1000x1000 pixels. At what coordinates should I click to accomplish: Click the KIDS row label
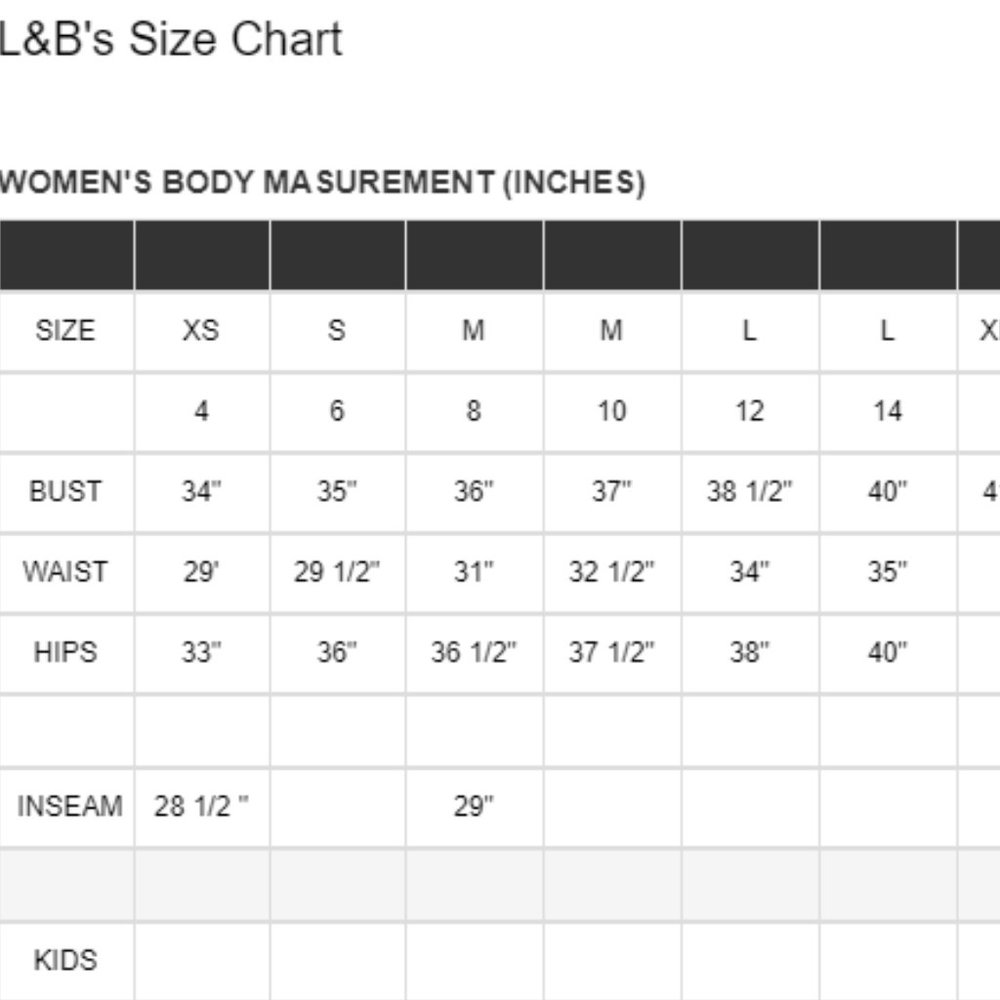[65, 960]
